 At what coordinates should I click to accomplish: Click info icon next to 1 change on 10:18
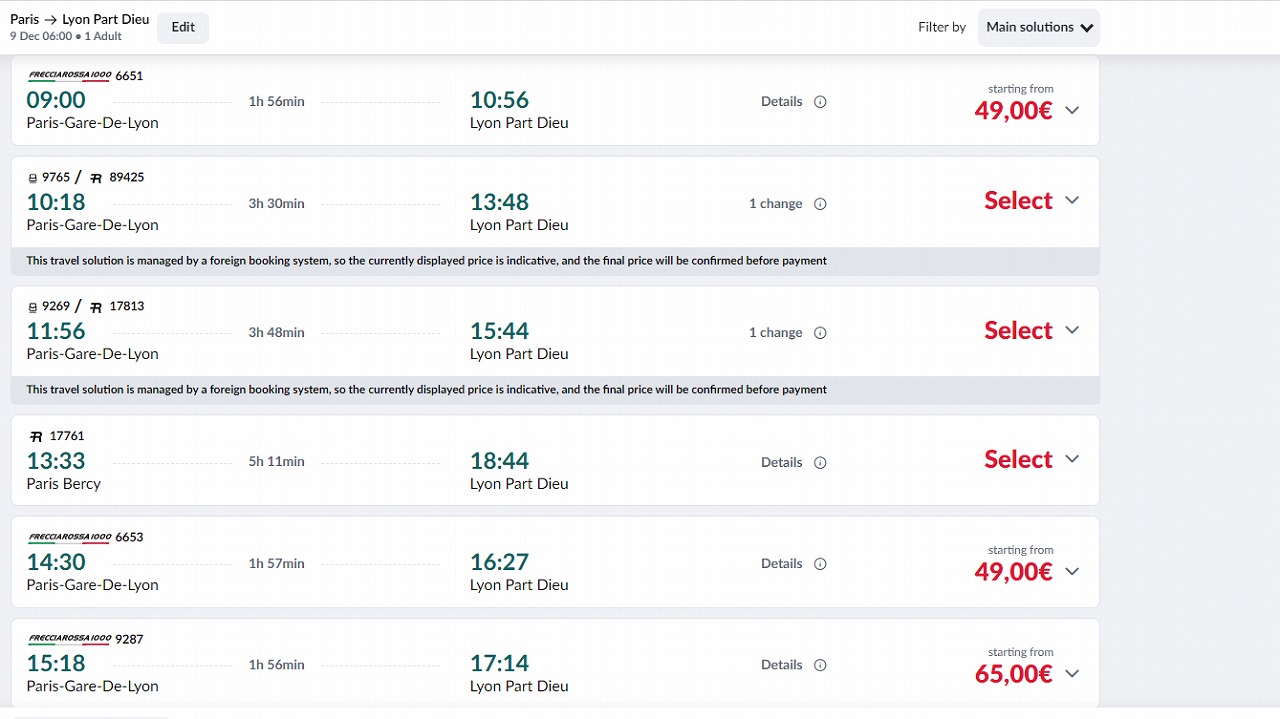[820, 204]
